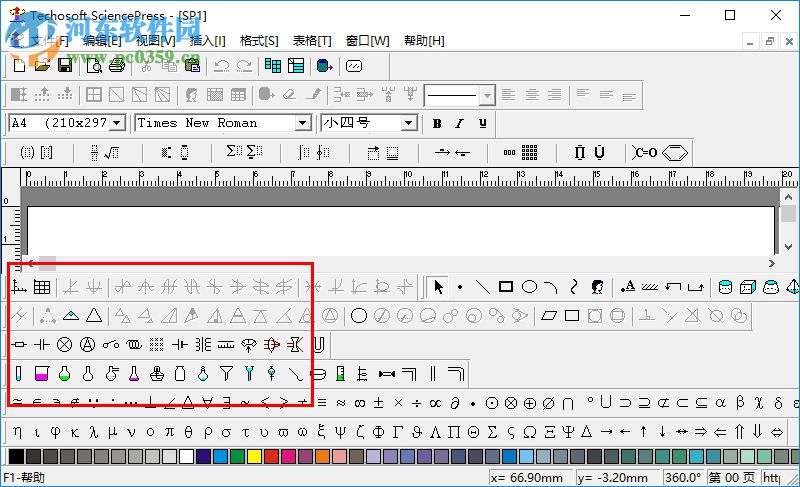
Task: Open the 表格[T] menu
Action: tap(312, 40)
